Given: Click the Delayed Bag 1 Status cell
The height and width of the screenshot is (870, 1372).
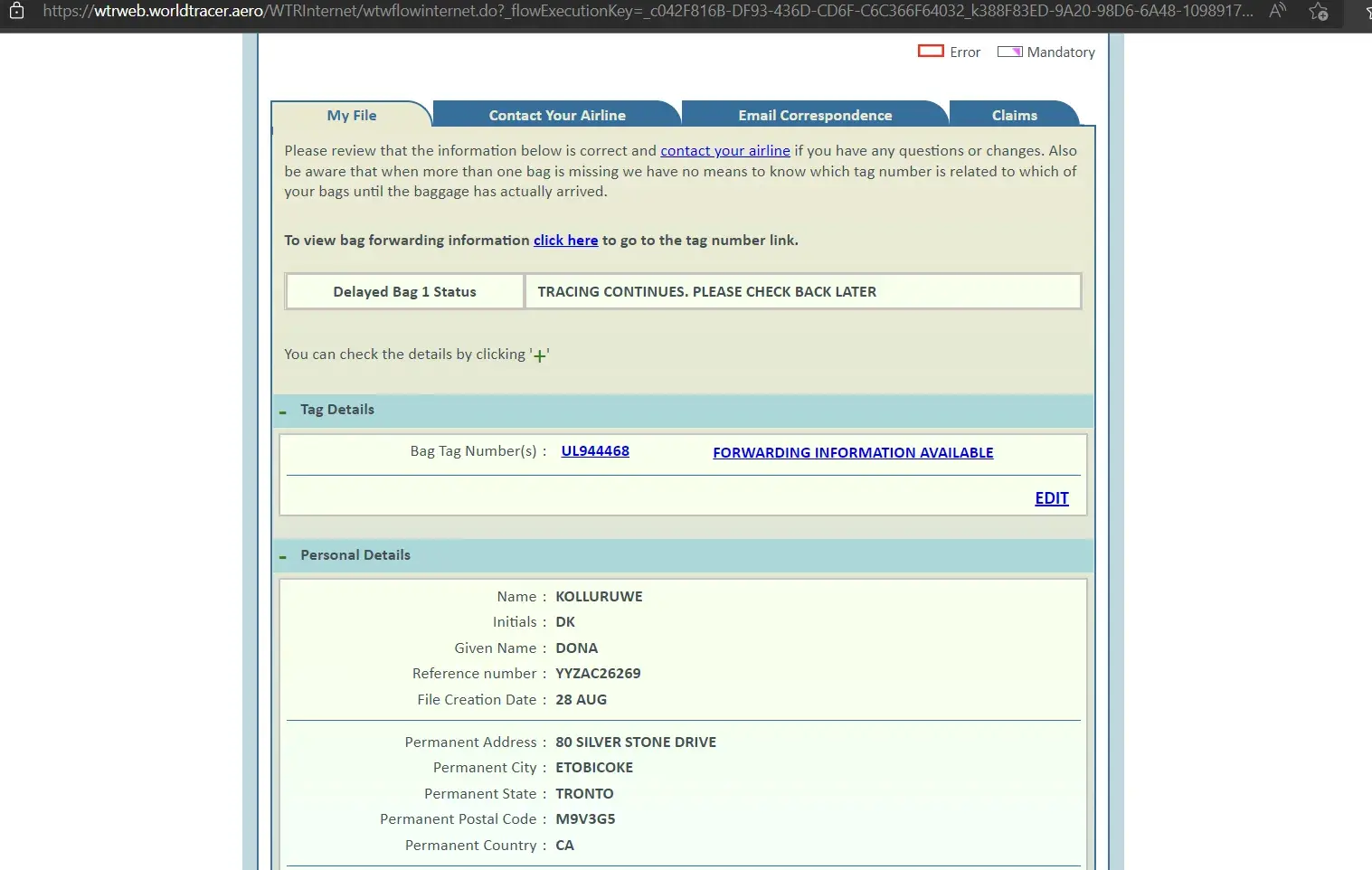Looking at the screenshot, I should (x=404, y=292).
